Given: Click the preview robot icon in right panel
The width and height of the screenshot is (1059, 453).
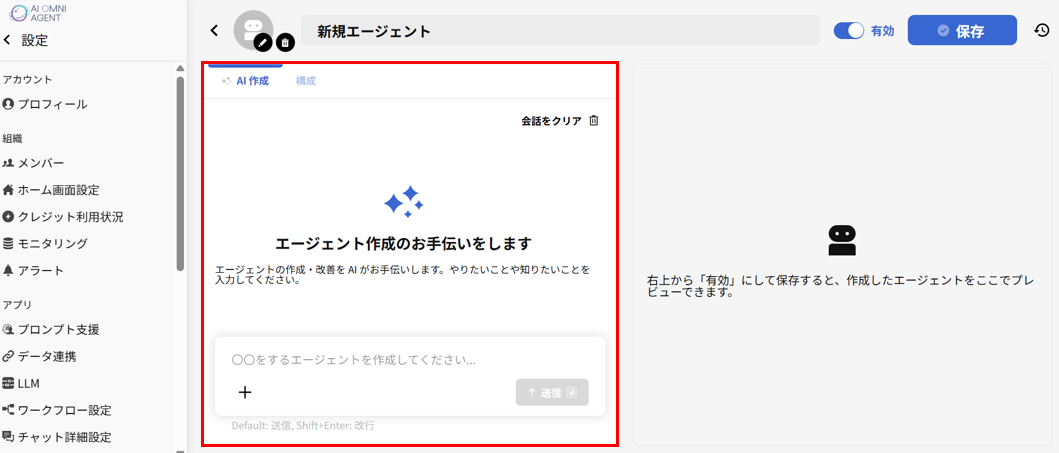Looking at the screenshot, I should [x=842, y=240].
